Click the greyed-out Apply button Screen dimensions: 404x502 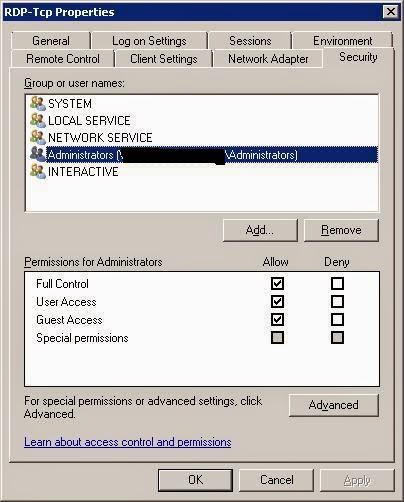pyautogui.click(x=357, y=480)
